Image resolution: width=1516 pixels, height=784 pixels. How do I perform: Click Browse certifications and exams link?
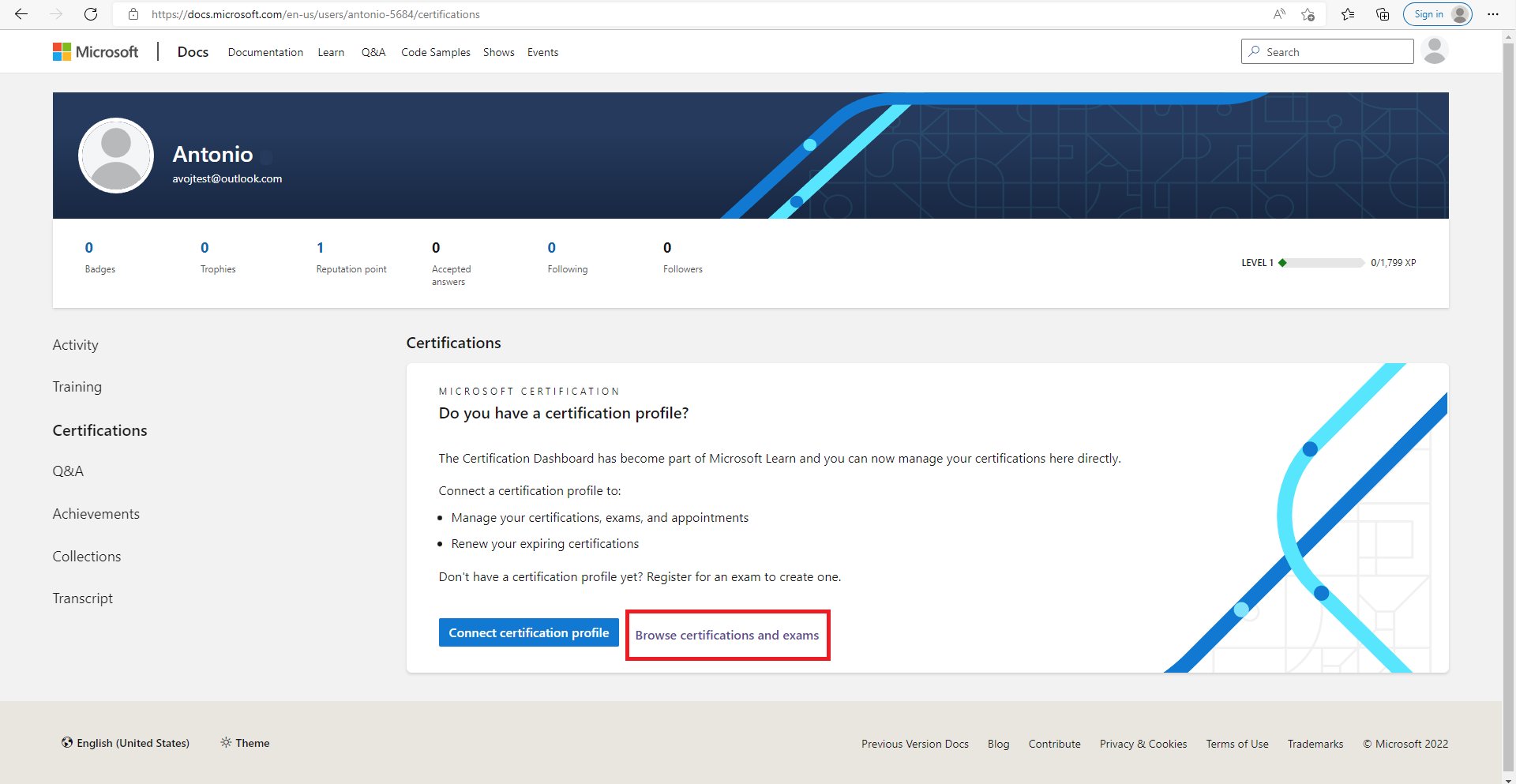click(x=726, y=636)
